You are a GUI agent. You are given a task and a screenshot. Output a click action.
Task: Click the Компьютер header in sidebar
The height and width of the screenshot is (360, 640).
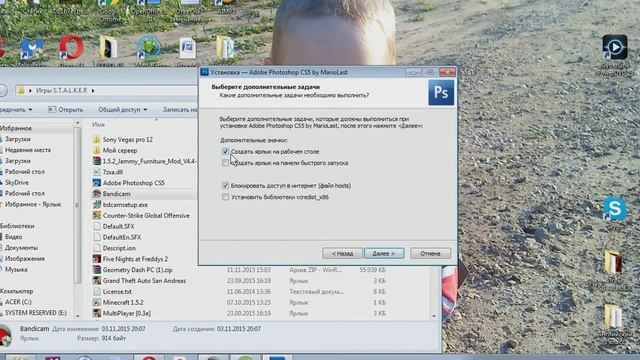tap(17, 291)
